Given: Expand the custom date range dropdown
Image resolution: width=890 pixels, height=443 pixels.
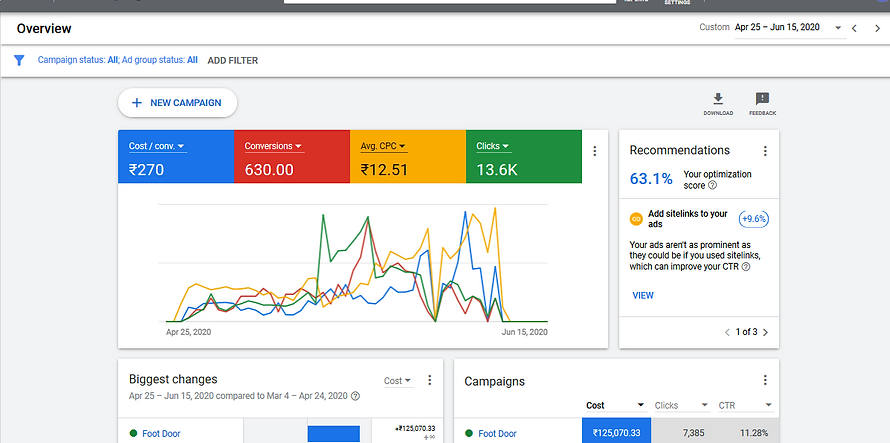Looking at the screenshot, I should (838, 28).
